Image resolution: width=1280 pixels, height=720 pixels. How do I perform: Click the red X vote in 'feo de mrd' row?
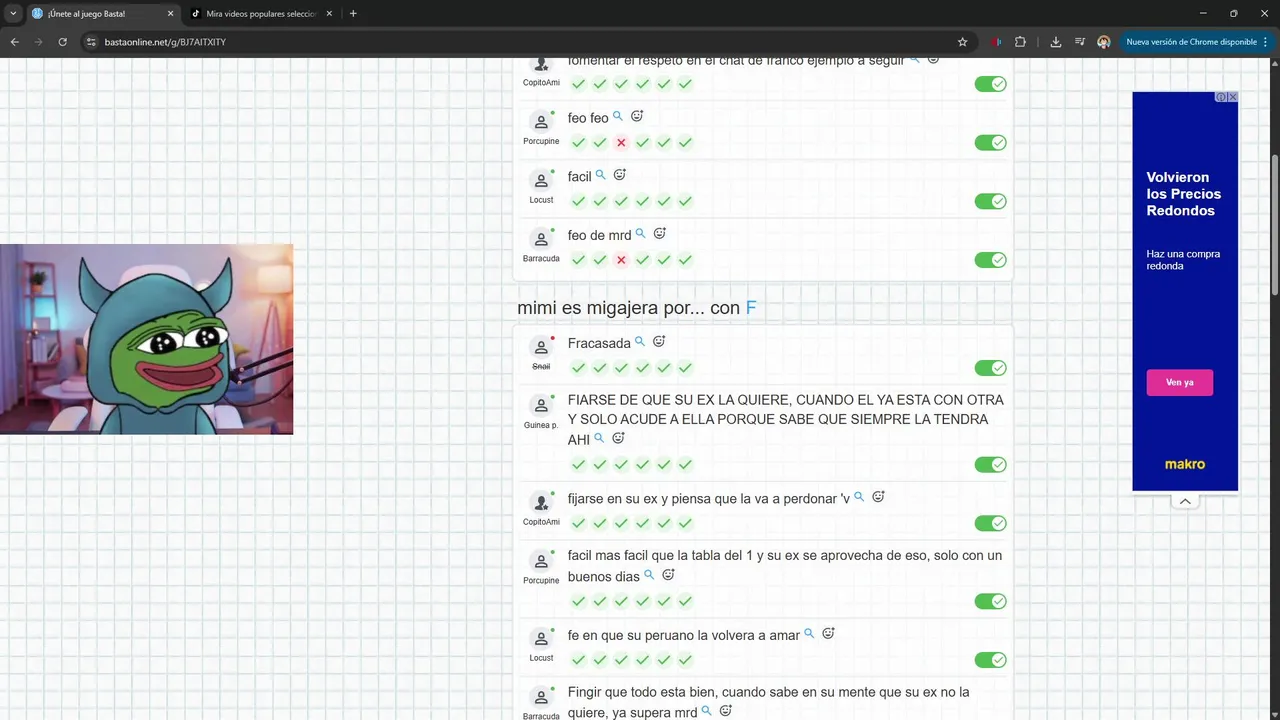(621, 260)
